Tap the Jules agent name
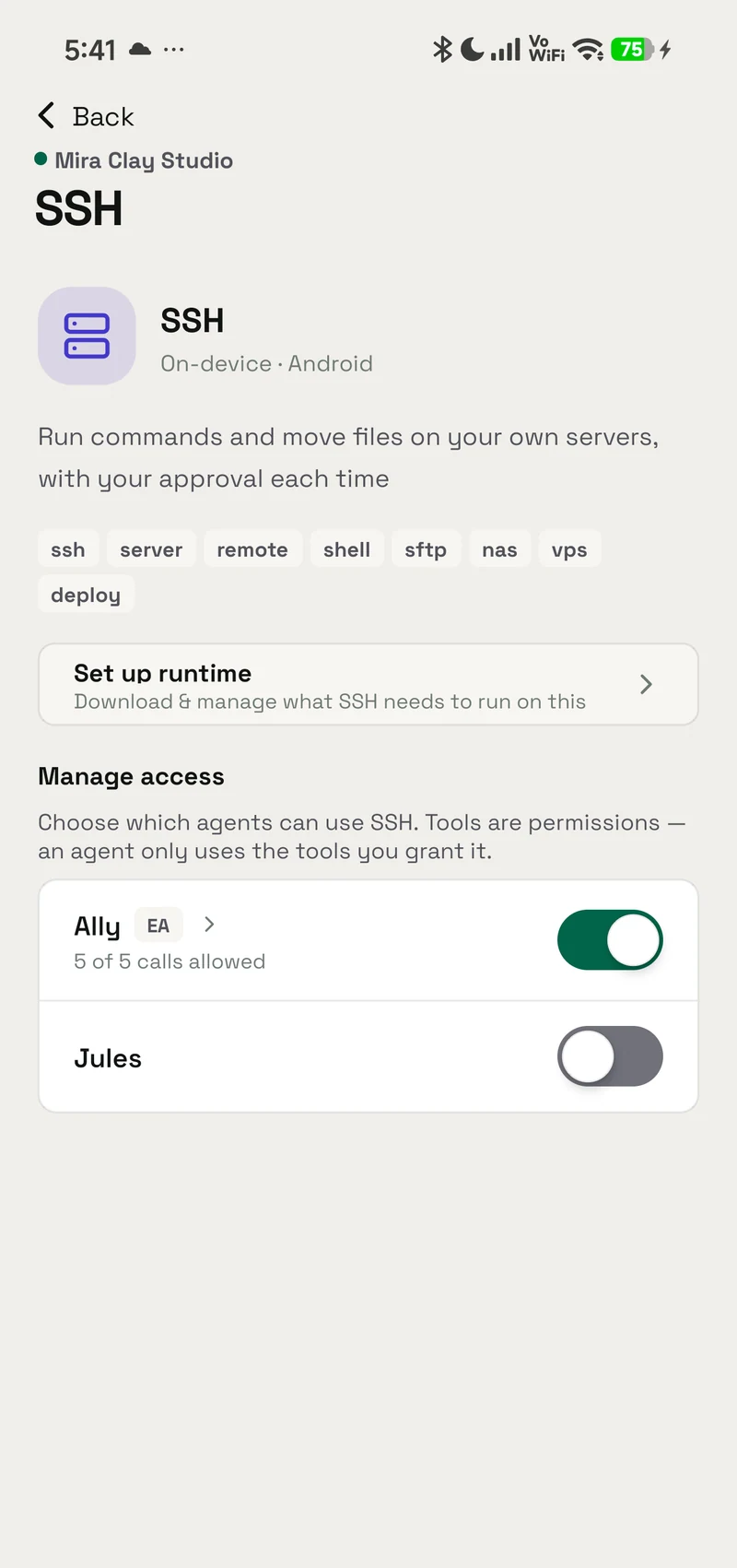 pos(108,1058)
